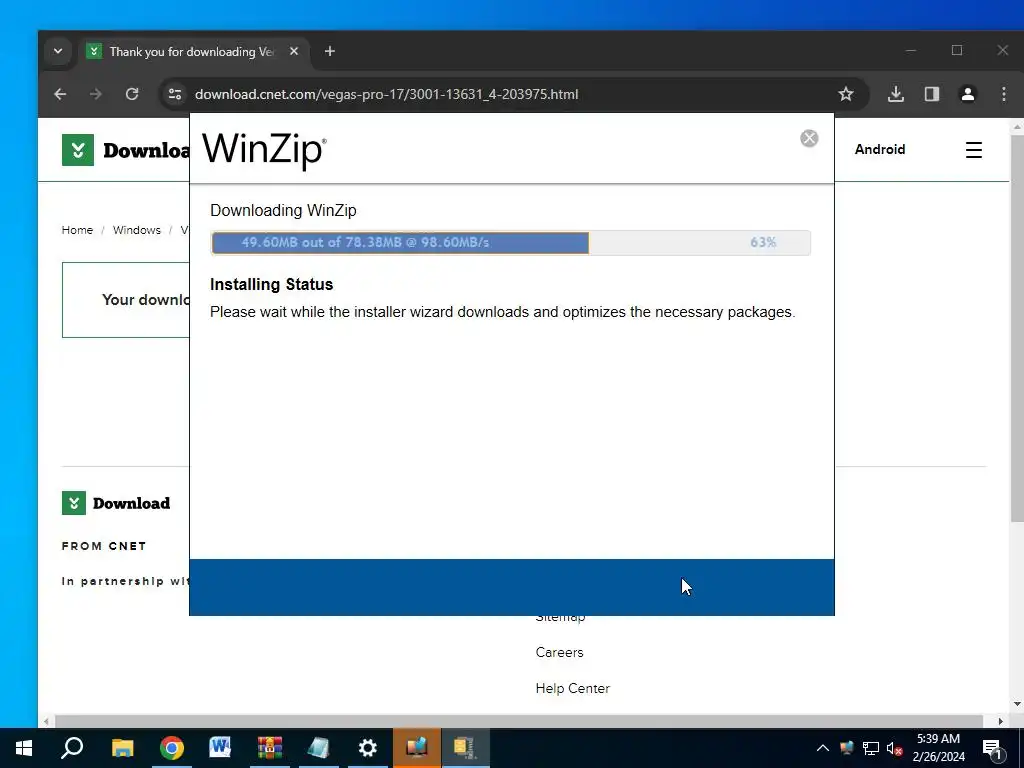The image size is (1024, 768).
Task: Click the CNET Download header logo
Action: [x=126, y=150]
